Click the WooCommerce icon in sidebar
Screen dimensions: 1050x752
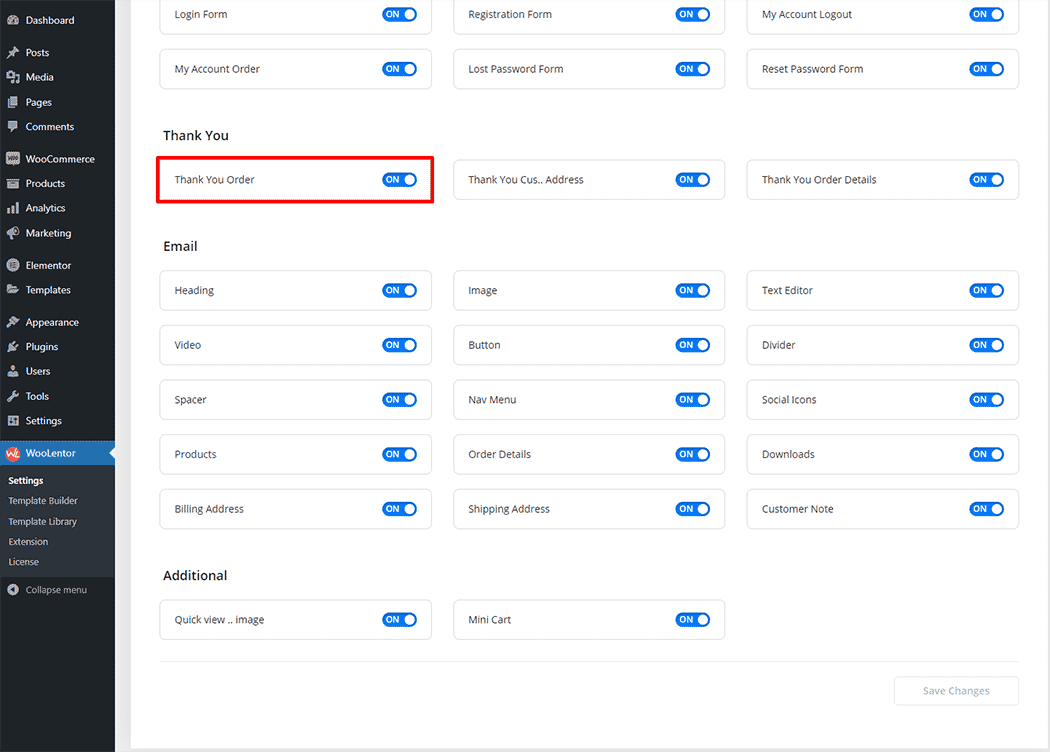pyautogui.click(x=13, y=159)
